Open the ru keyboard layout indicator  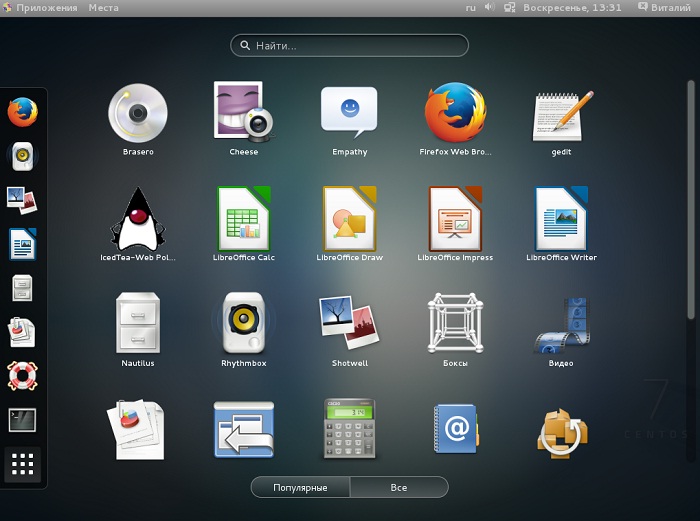click(x=471, y=8)
